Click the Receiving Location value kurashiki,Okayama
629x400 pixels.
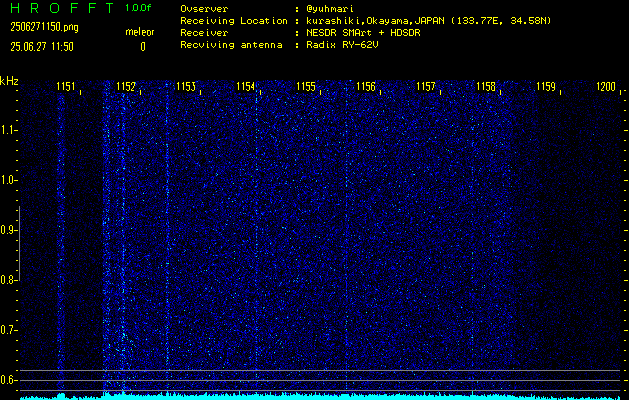click(x=428, y=21)
